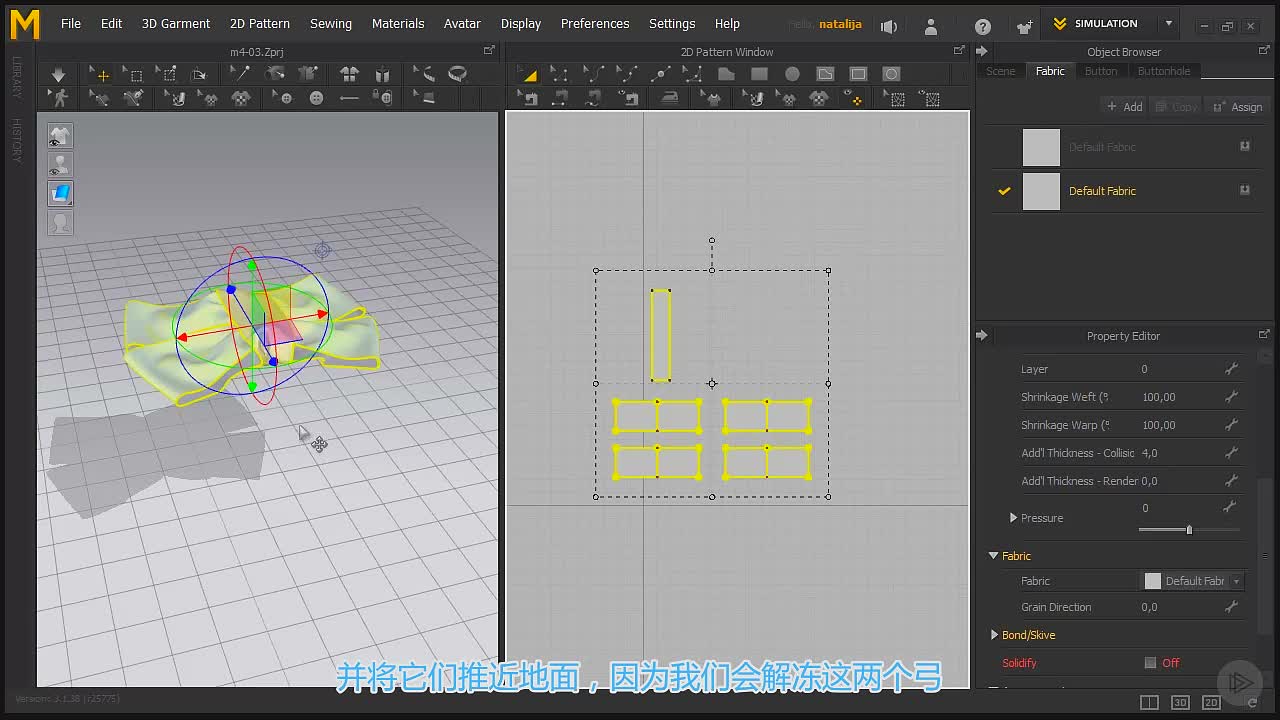Select the yellow Default Fabric thumbnail swatch
This screenshot has width=1280, height=720.
point(1041,191)
